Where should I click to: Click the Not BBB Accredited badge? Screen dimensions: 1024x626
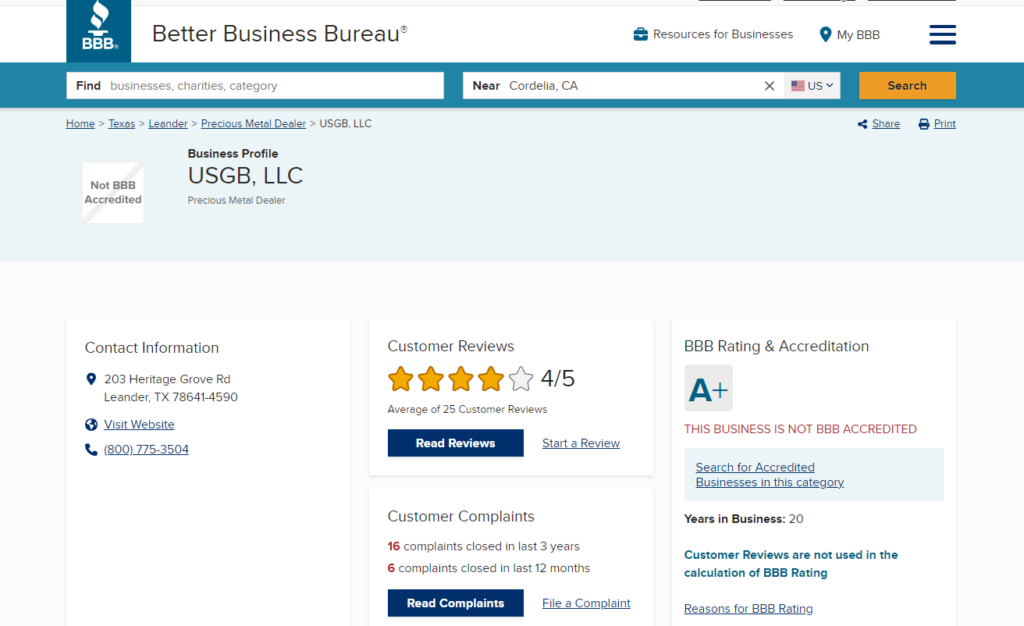113,192
